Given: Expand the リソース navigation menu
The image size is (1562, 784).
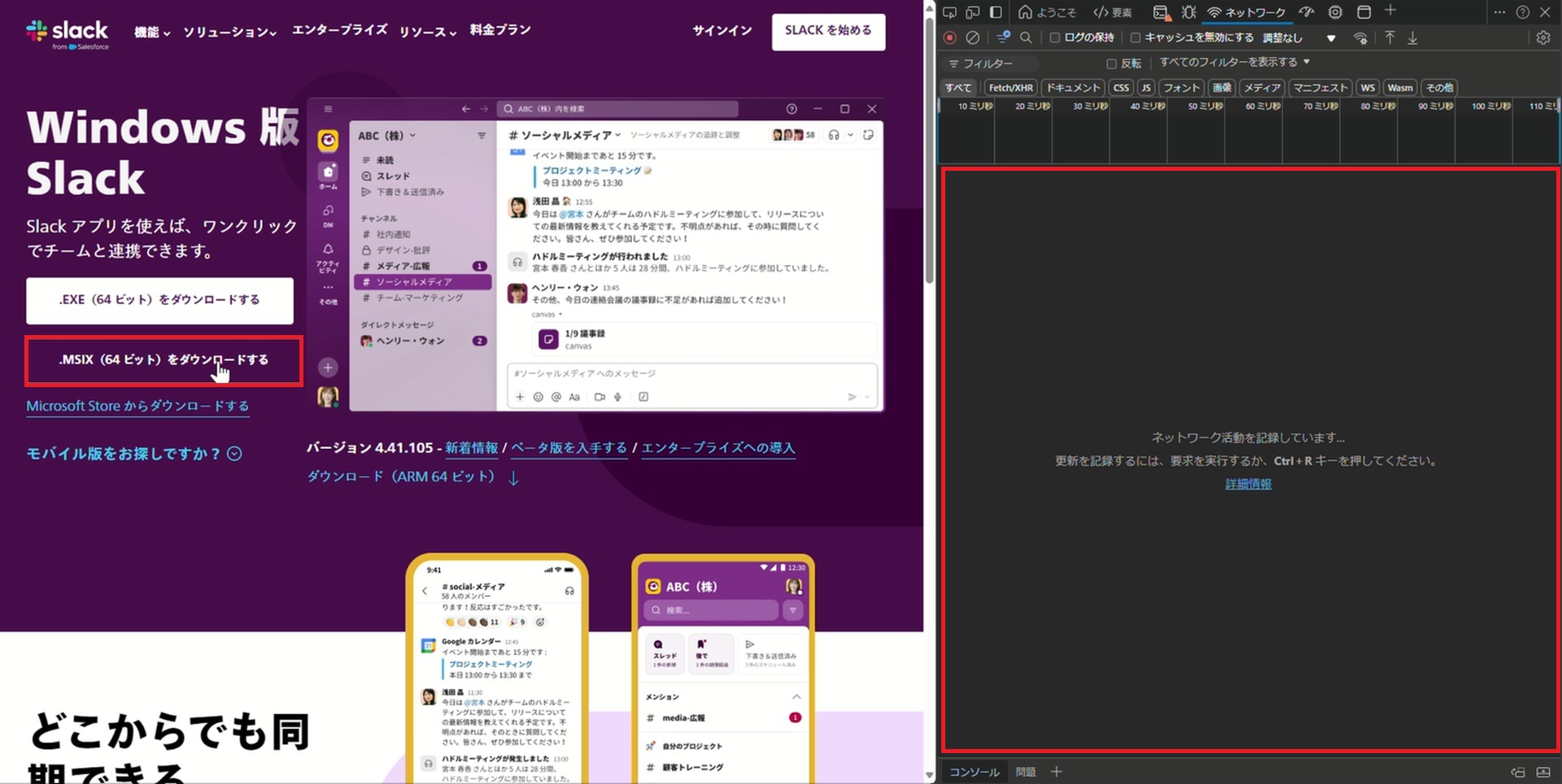Looking at the screenshot, I should (428, 33).
